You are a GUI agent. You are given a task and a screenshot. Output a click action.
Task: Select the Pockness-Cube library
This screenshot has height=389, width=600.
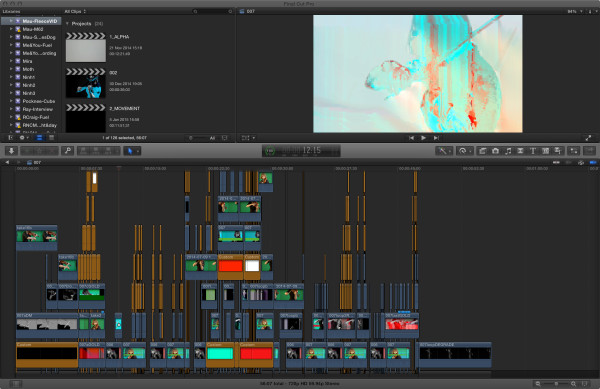click(38, 101)
